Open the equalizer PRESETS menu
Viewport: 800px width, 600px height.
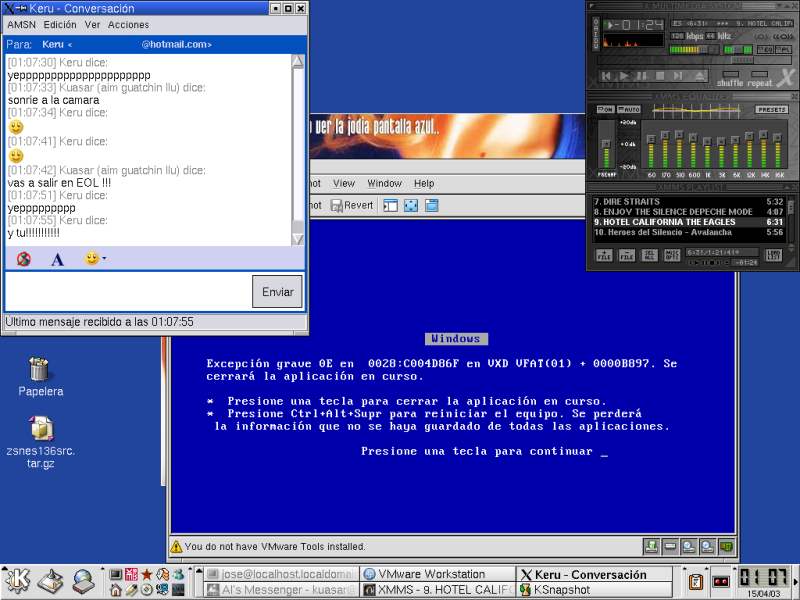[x=772, y=110]
